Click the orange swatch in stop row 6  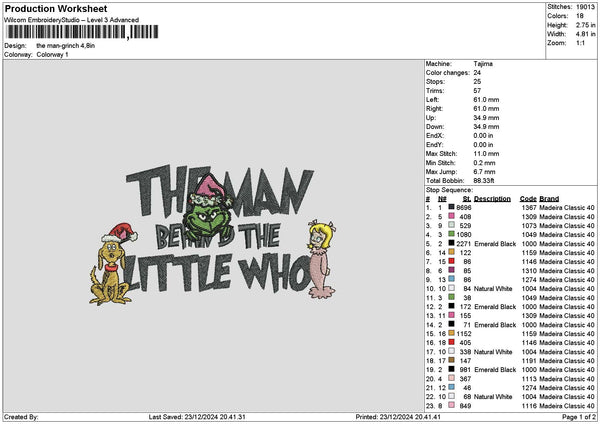coord(452,252)
